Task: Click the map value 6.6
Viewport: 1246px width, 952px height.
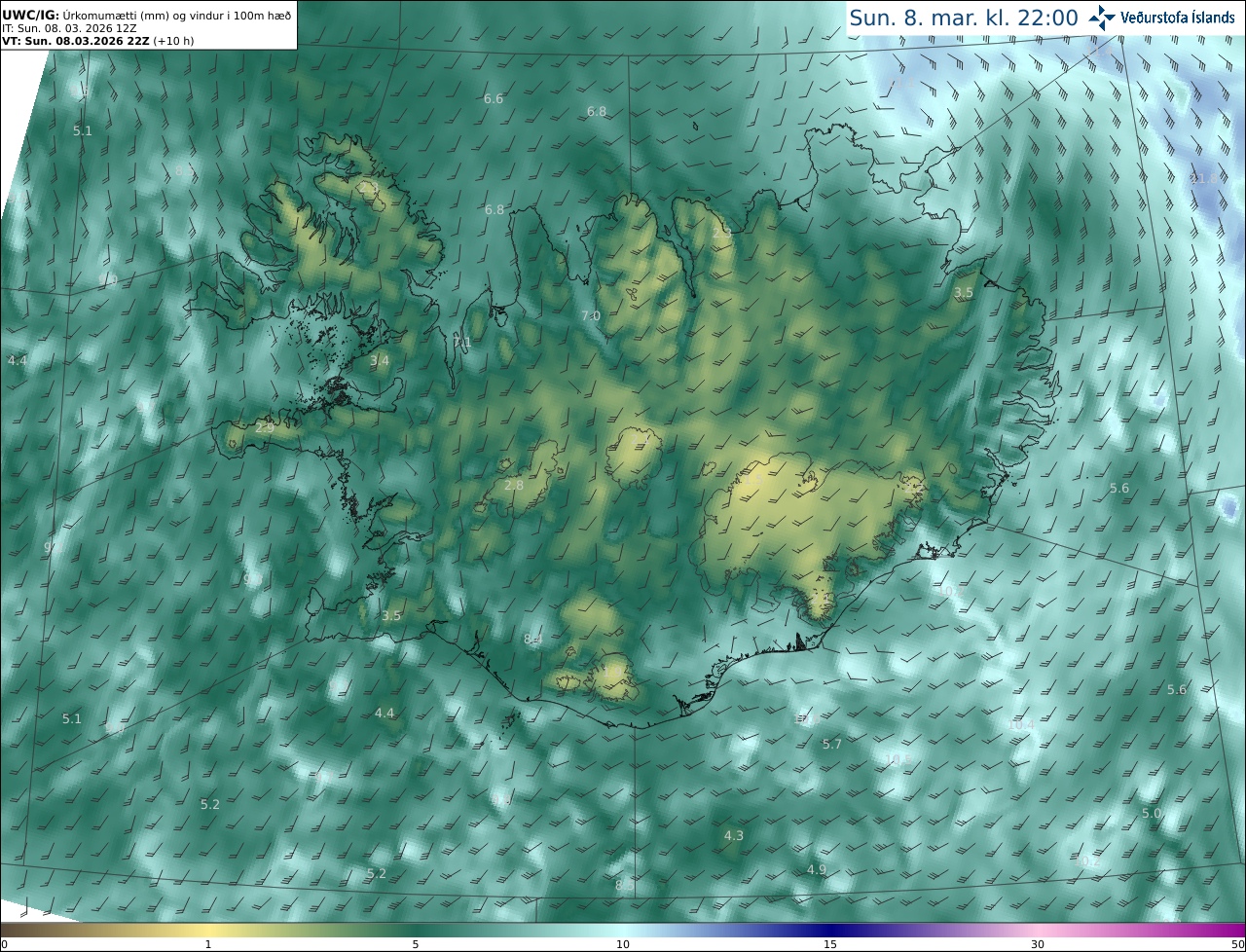Action: (x=494, y=99)
